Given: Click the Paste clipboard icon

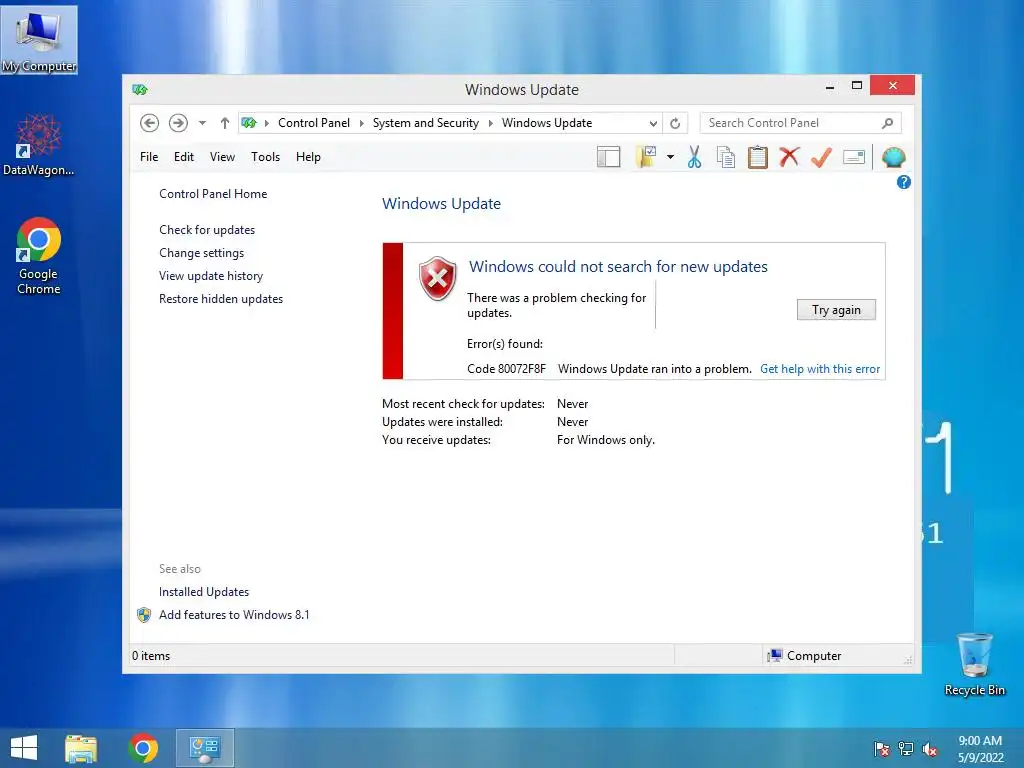Looking at the screenshot, I should coord(758,157).
